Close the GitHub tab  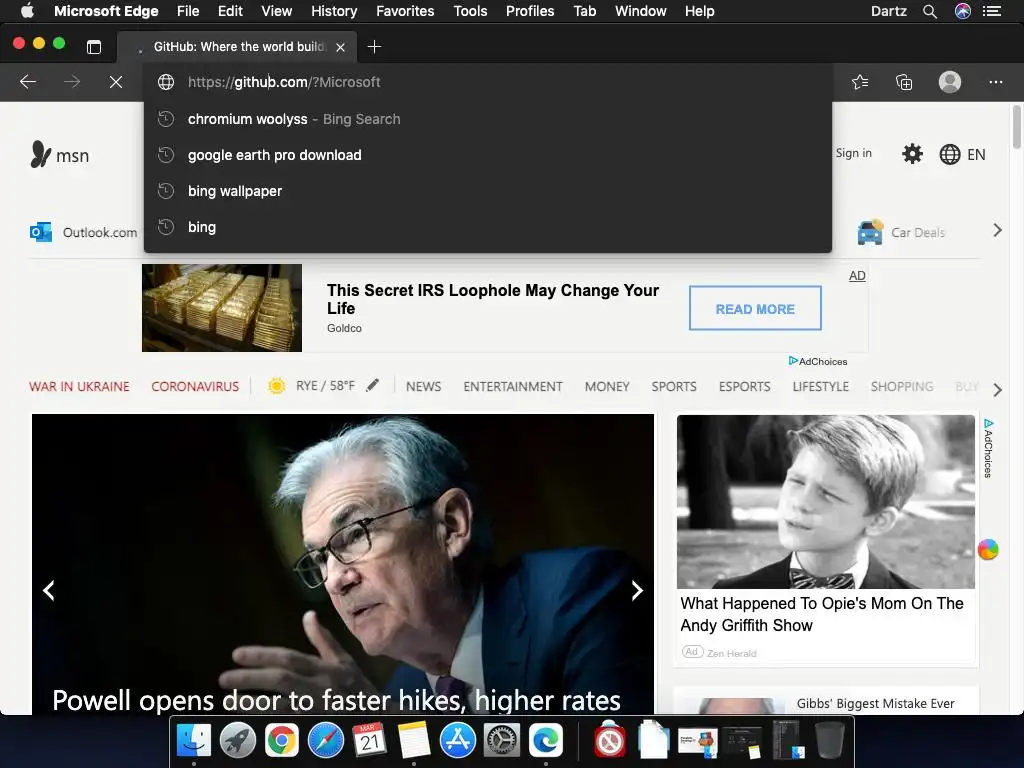[340, 47]
